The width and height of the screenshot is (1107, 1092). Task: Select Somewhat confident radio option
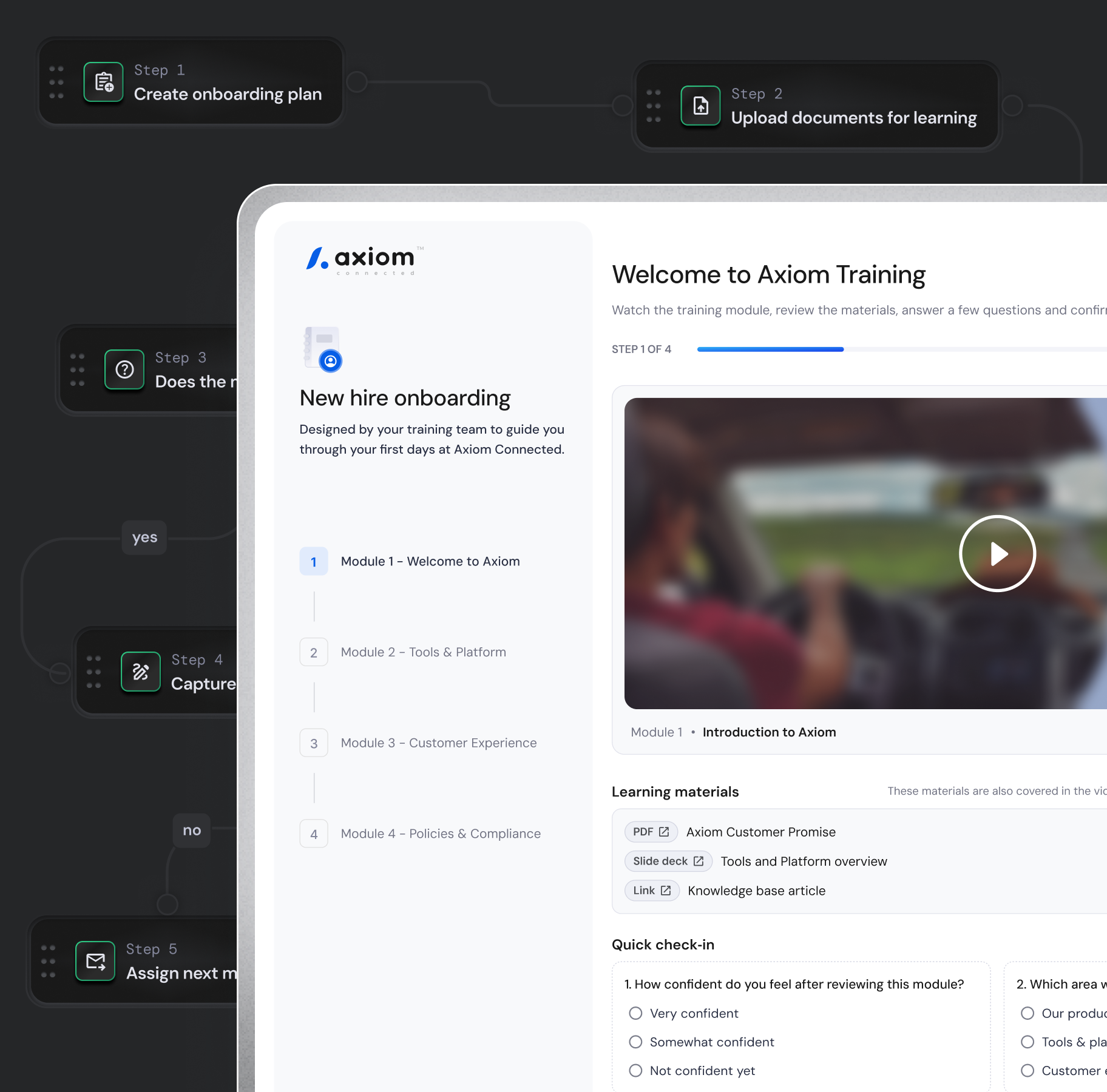click(635, 1042)
